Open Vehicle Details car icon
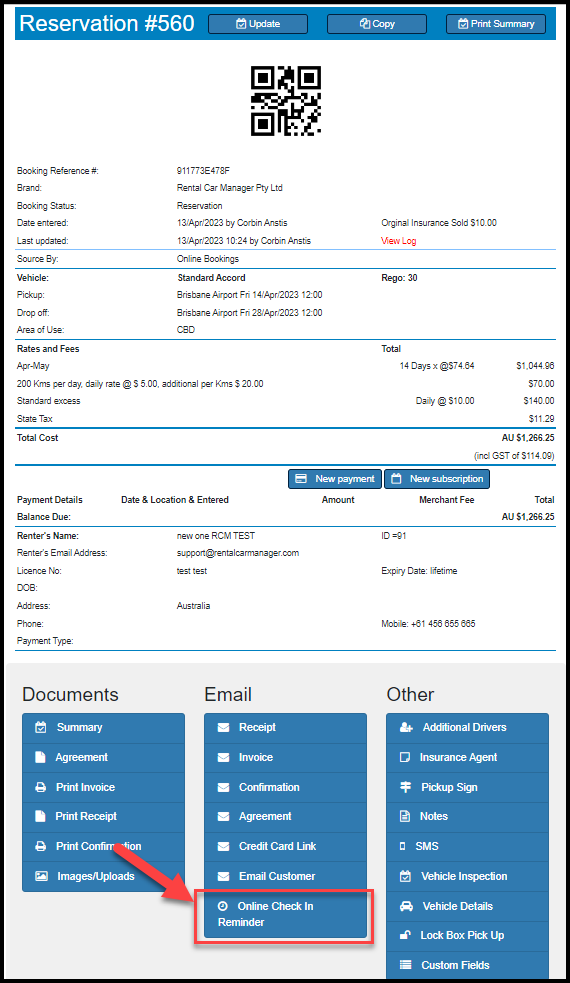The width and height of the screenshot is (570, 983). pos(406,907)
